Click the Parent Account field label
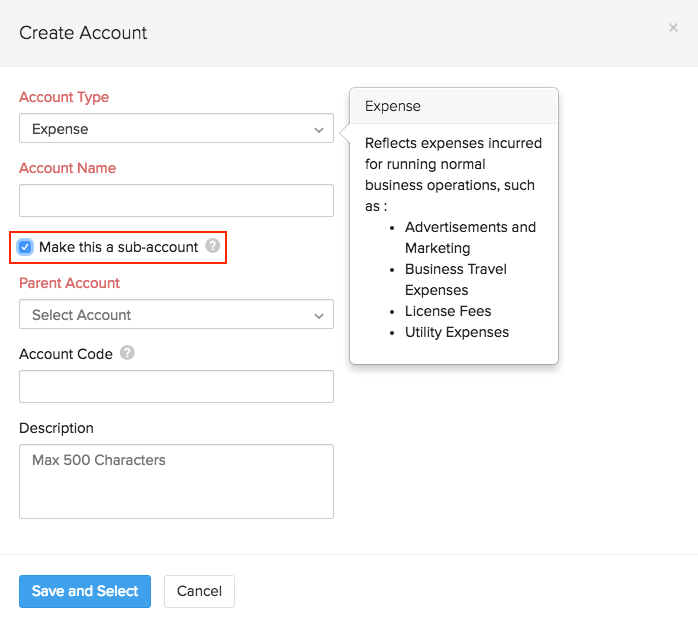Image resolution: width=698 pixels, height=627 pixels. [x=69, y=283]
